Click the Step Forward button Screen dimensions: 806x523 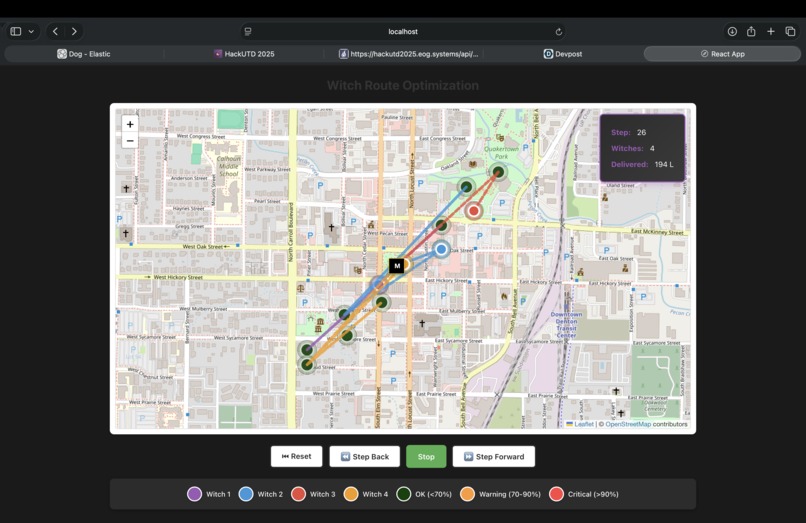[493, 456]
